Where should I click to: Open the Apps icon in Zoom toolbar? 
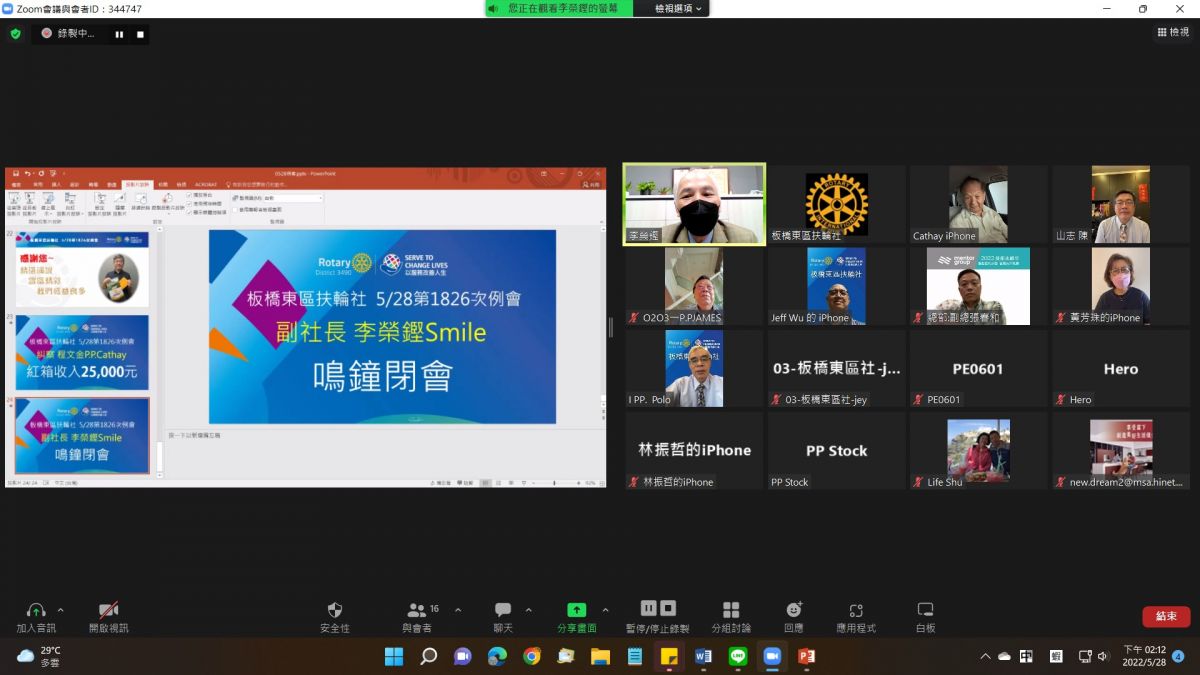tap(856, 610)
